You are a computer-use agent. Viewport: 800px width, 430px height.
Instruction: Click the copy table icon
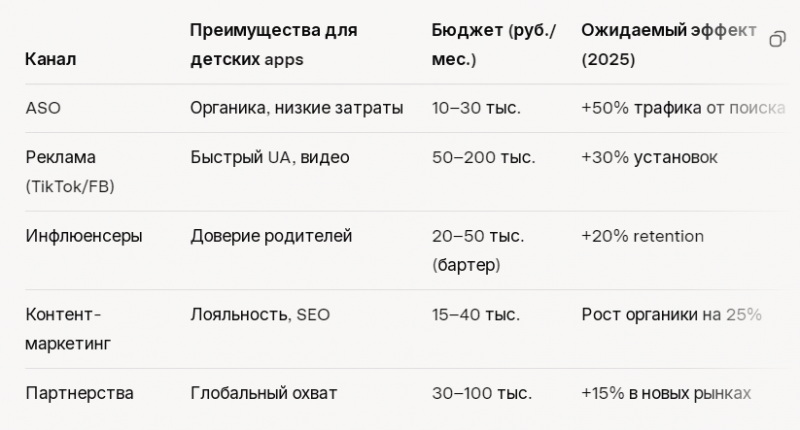click(777, 40)
